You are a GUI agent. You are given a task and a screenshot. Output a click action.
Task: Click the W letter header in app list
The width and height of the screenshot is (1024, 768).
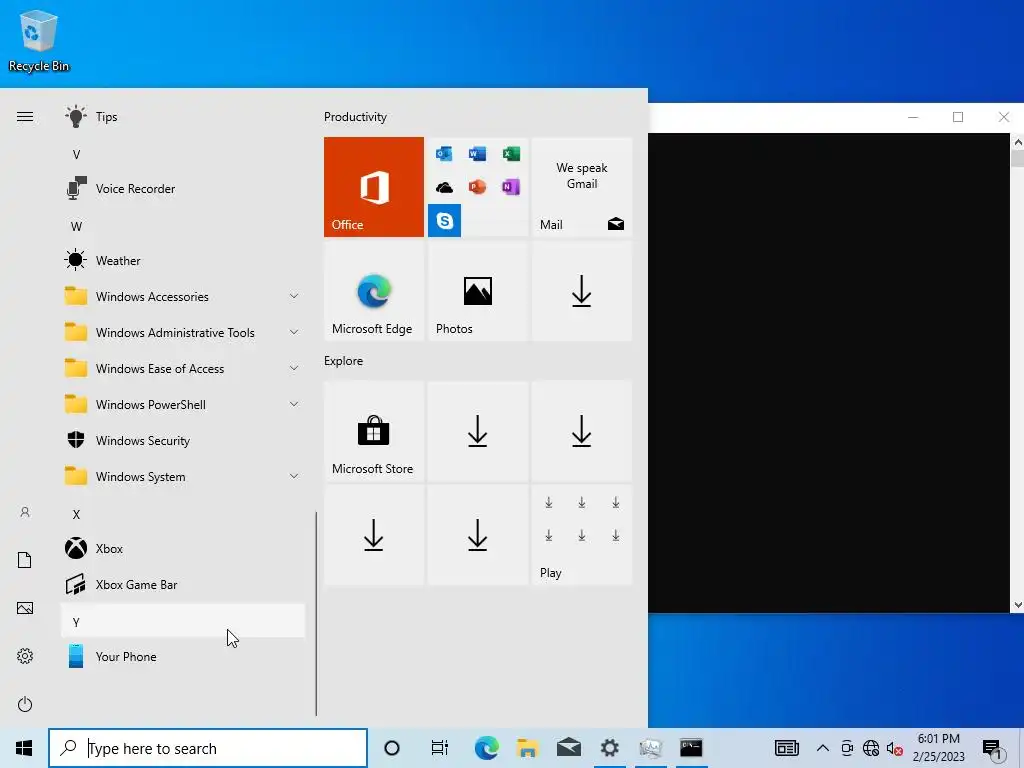click(x=183, y=227)
